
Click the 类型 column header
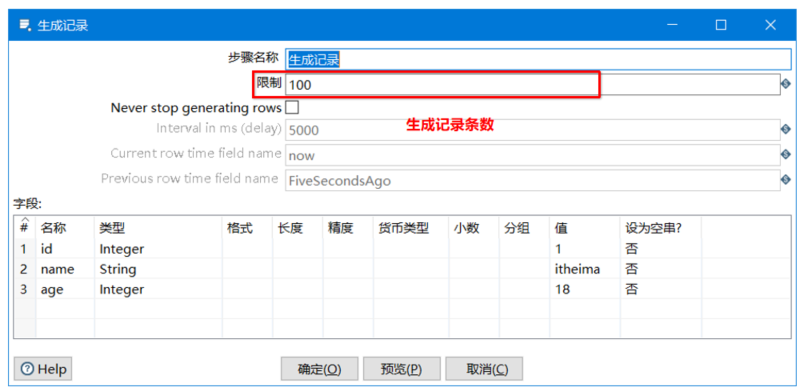(x=158, y=228)
